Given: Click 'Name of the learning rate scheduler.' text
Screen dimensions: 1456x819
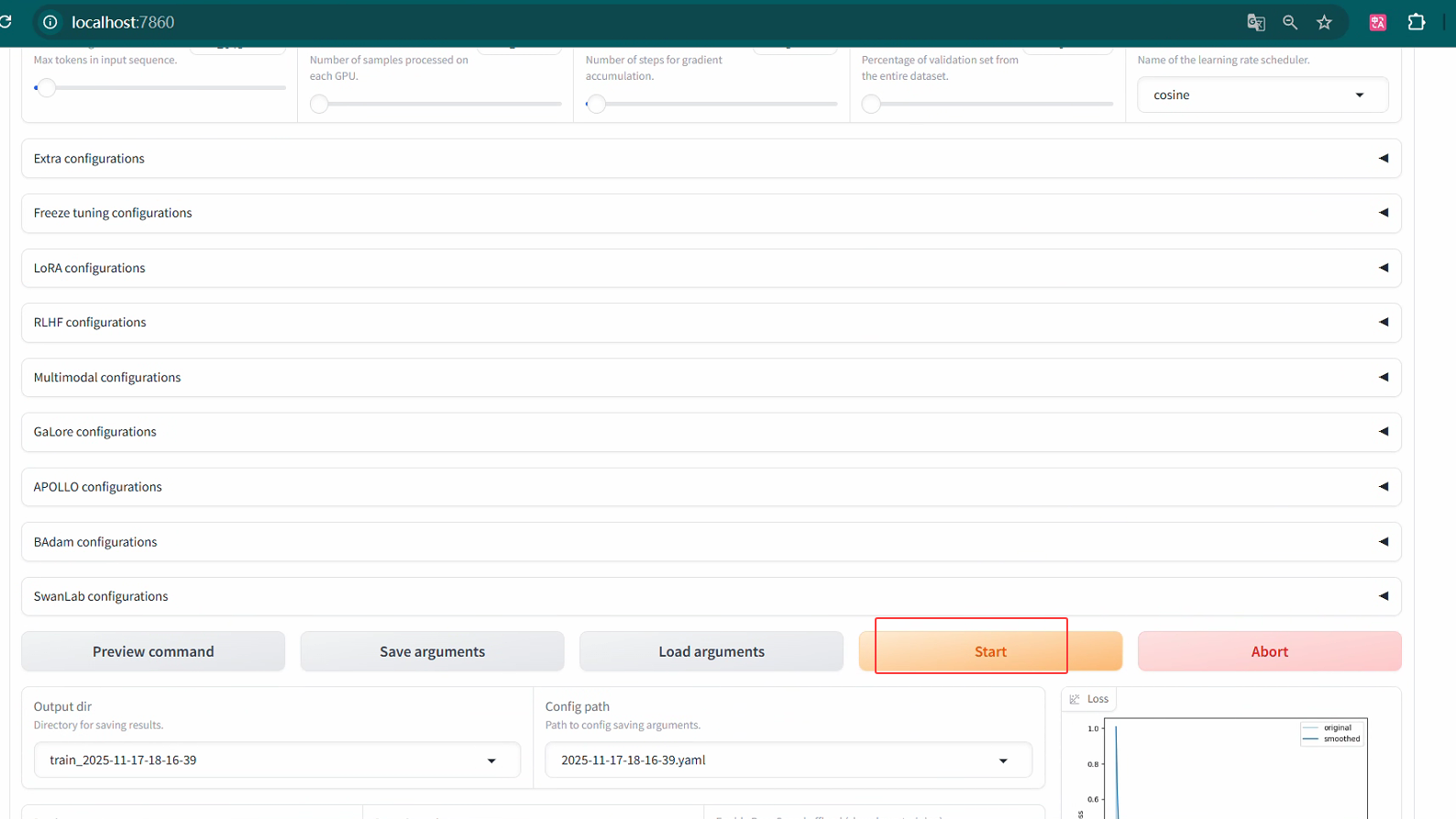Looking at the screenshot, I should pyautogui.click(x=1223, y=61).
